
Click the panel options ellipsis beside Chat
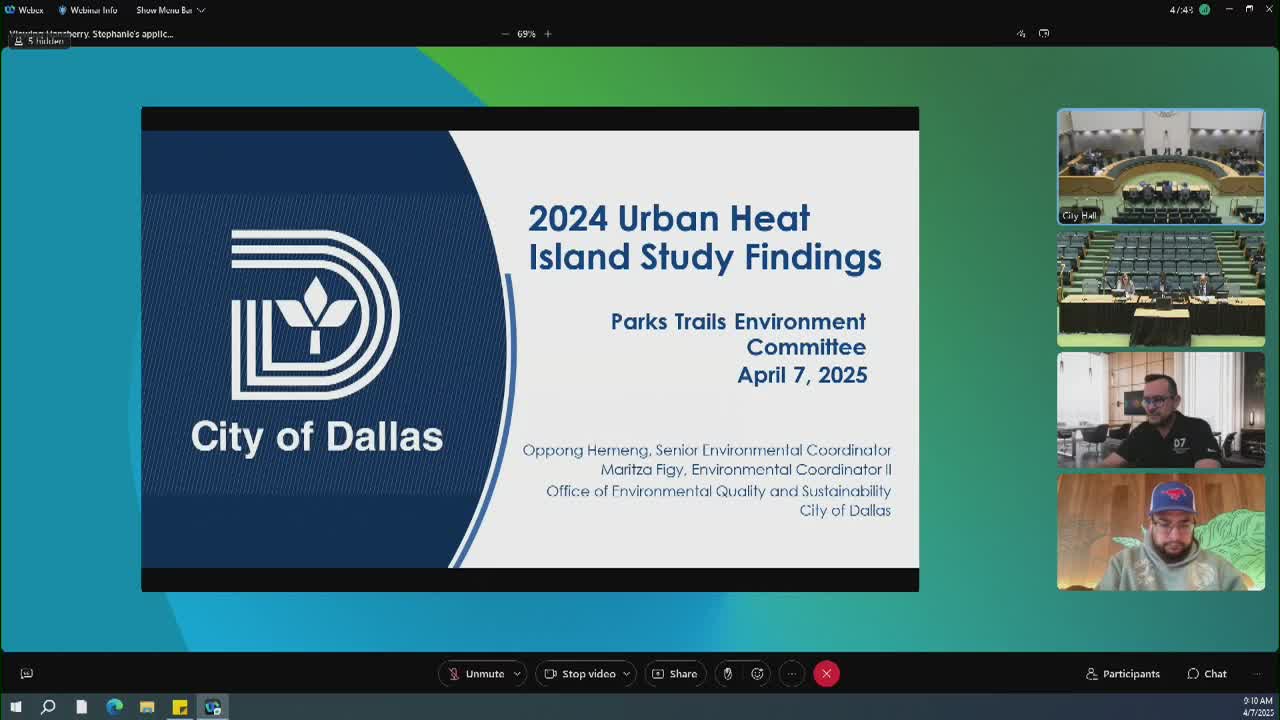tap(1256, 673)
